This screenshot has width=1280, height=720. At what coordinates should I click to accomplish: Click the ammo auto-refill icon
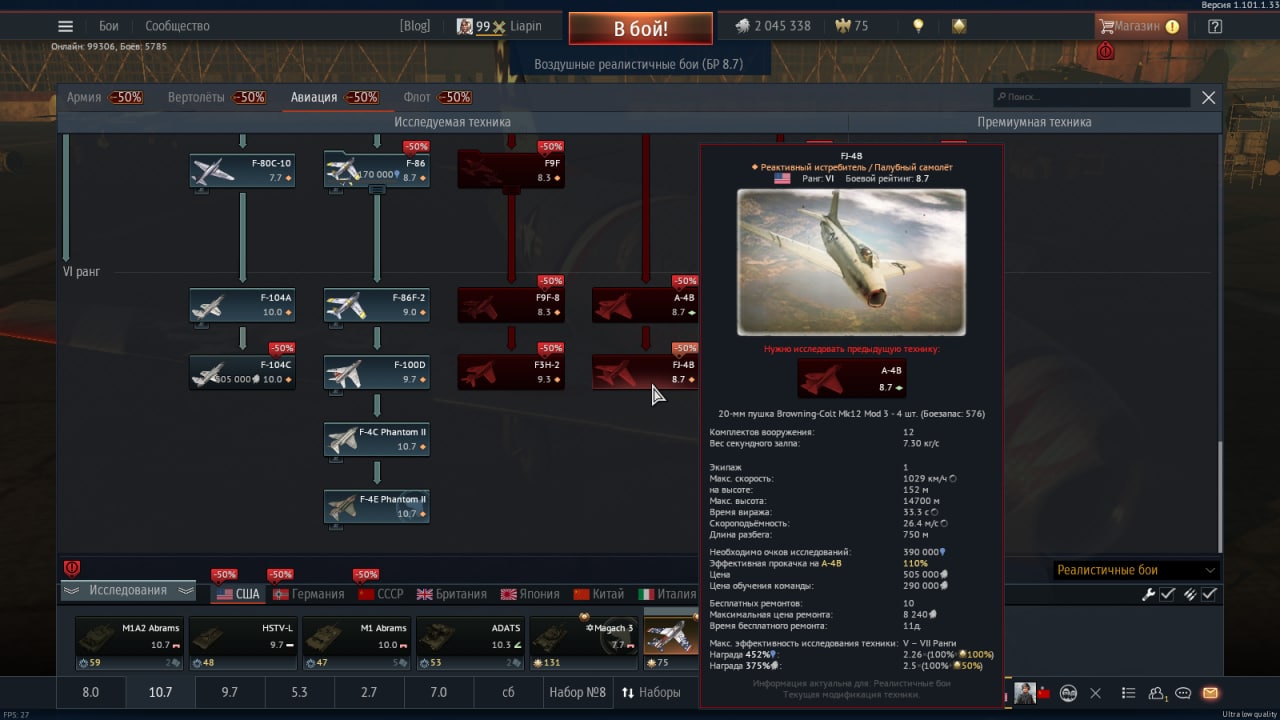[x=1190, y=594]
